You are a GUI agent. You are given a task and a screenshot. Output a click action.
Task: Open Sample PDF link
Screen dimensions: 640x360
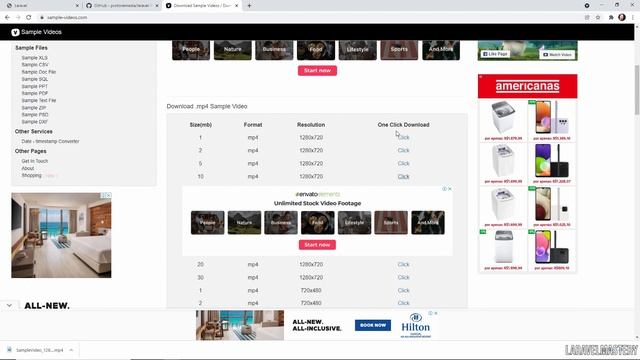(35, 93)
